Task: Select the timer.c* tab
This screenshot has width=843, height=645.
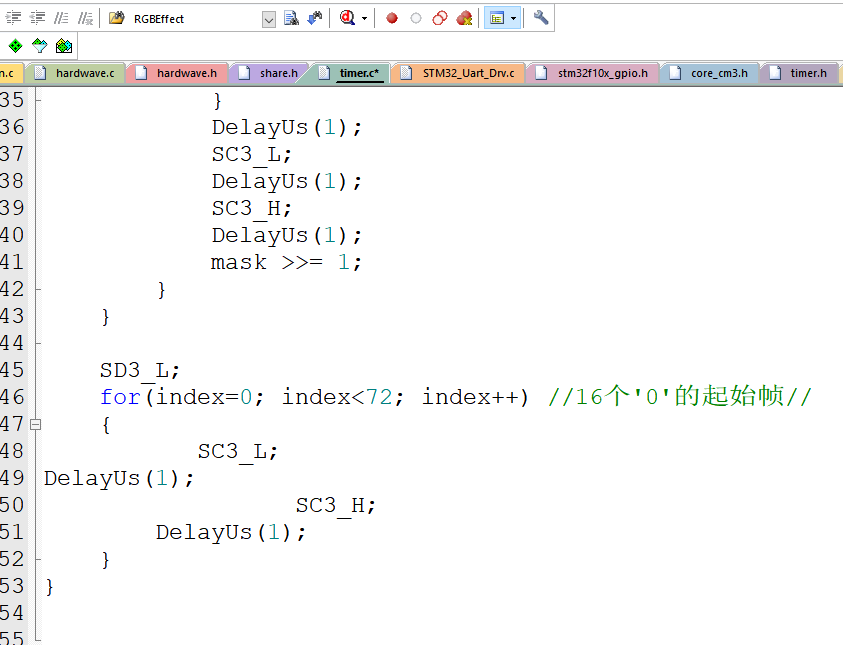Action: [x=351, y=73]
